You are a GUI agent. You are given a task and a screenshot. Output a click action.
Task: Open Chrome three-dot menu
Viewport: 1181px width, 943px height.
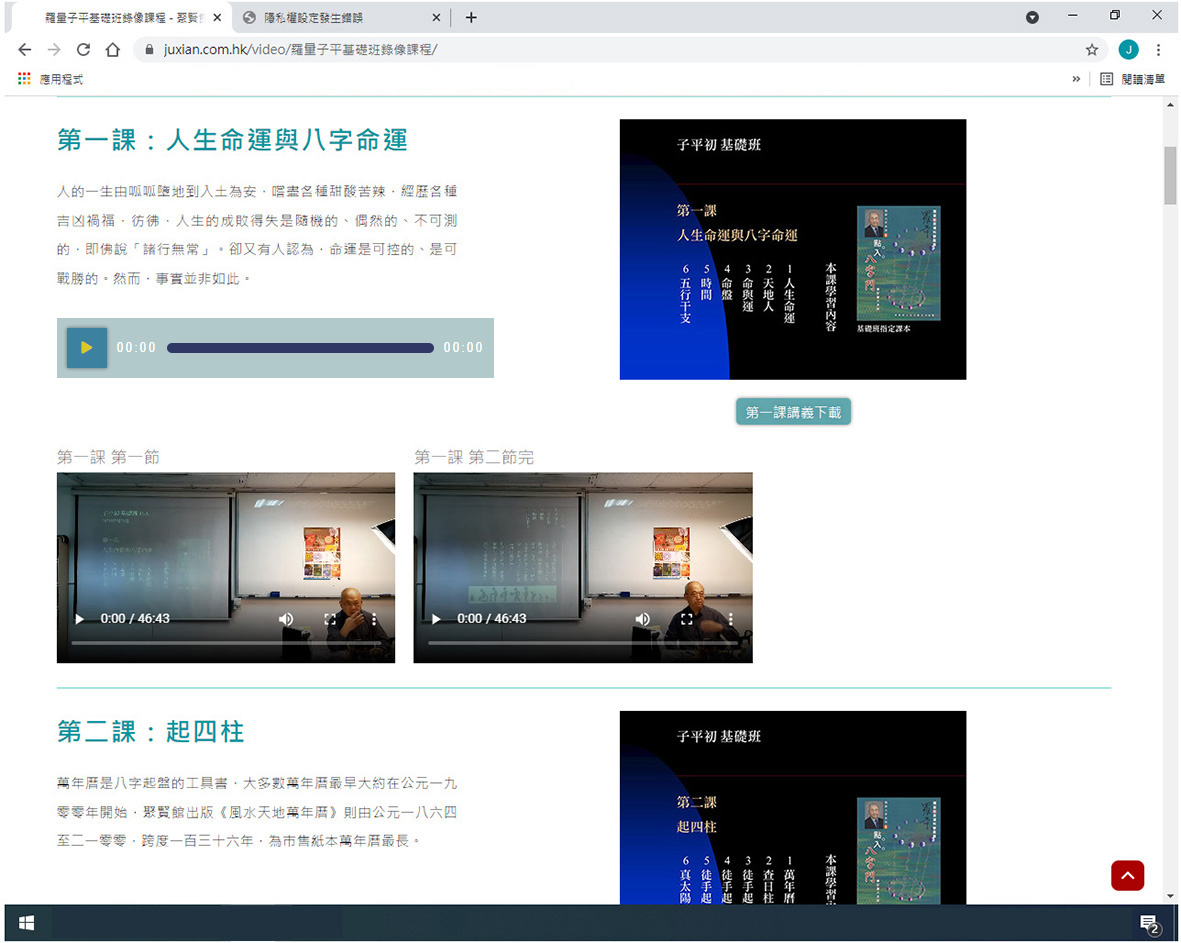[x=1158, y=50]
